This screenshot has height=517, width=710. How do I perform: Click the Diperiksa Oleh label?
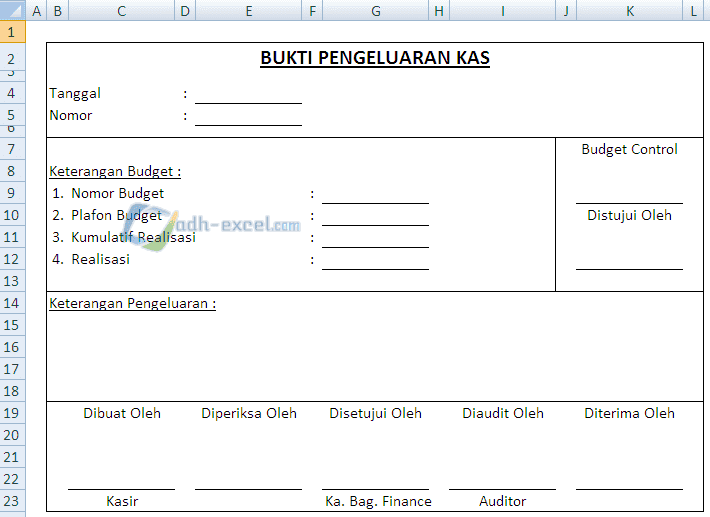[249, 413]
